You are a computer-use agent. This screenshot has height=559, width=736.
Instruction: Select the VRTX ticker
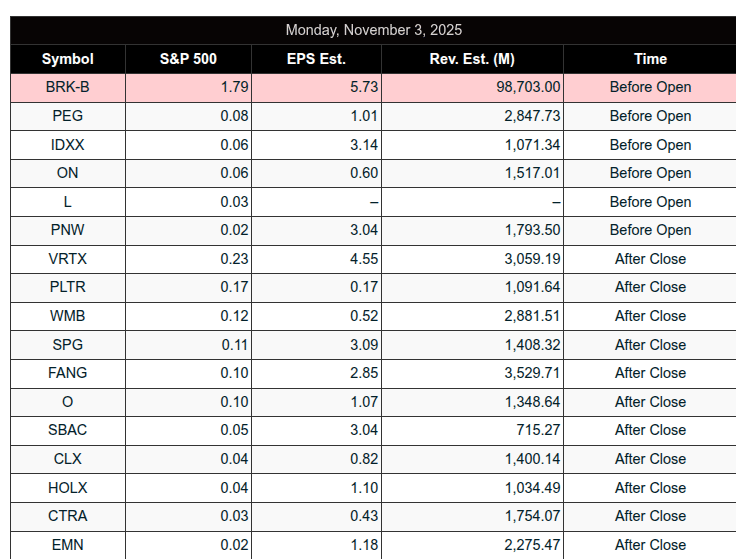coord(67,259)
